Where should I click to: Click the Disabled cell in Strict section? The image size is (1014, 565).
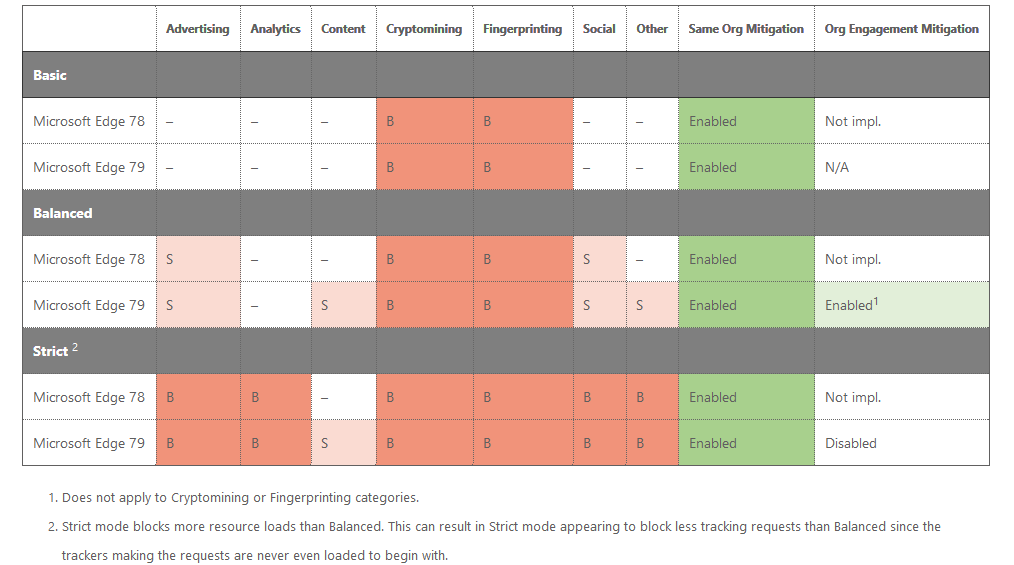pos(850,443)
